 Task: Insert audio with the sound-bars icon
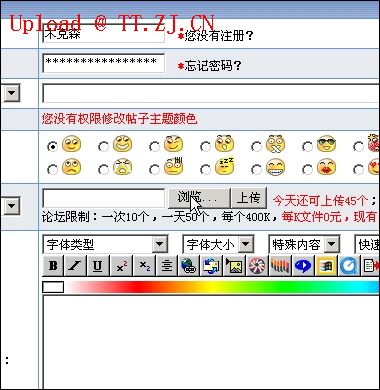[x=280, y=266]
